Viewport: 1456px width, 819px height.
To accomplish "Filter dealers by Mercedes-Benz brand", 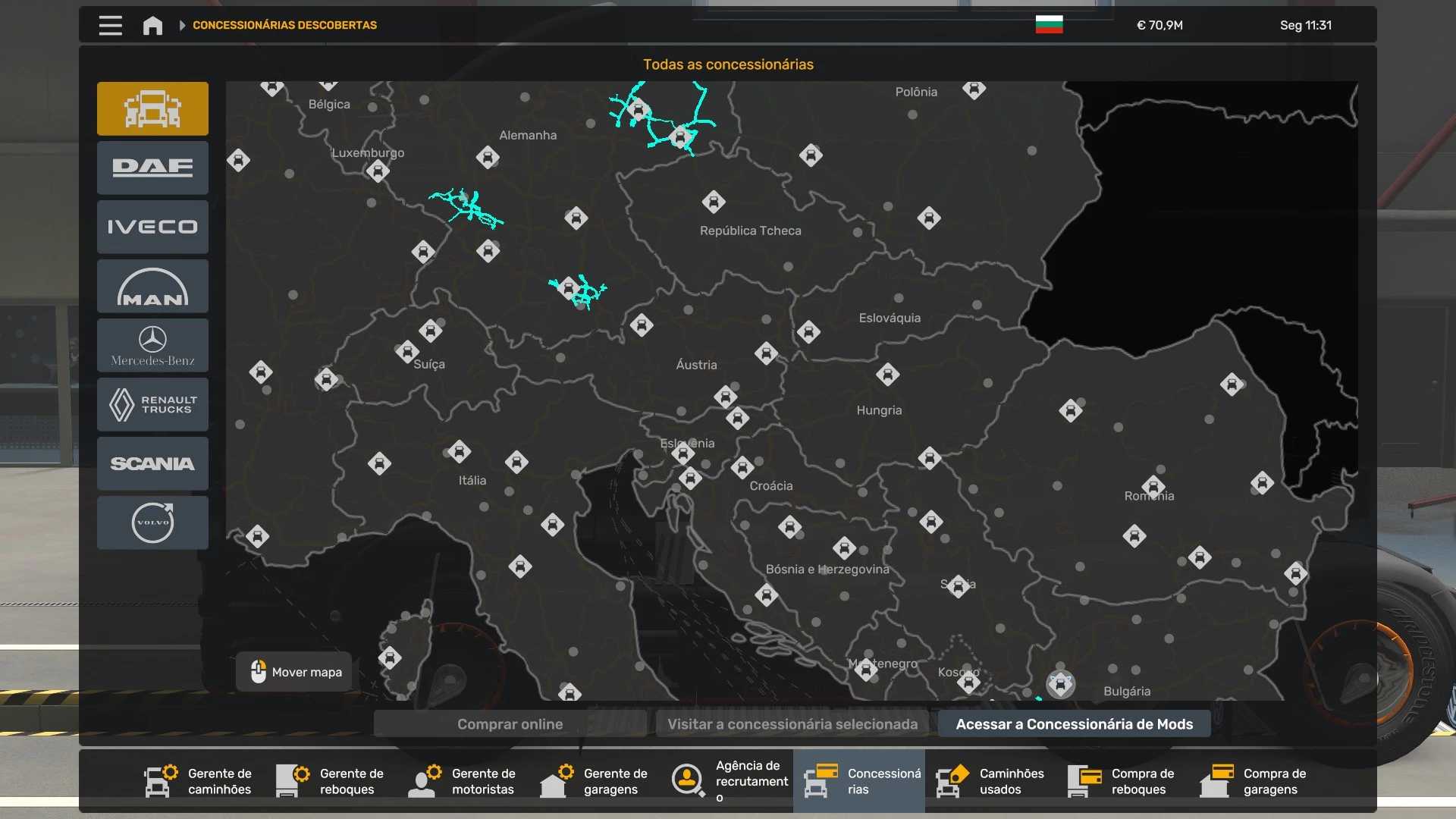I will point(152,345).
